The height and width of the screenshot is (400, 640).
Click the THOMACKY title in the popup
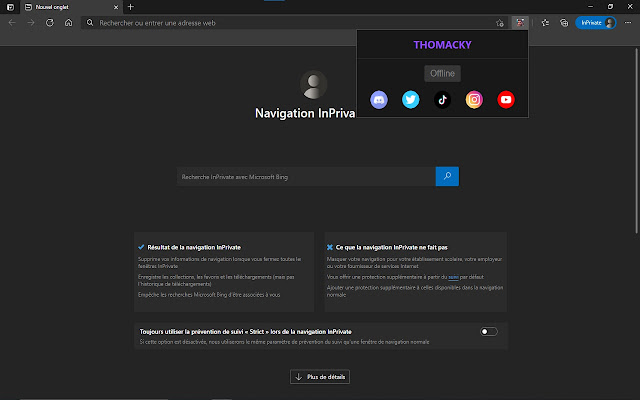coord(442,45)
